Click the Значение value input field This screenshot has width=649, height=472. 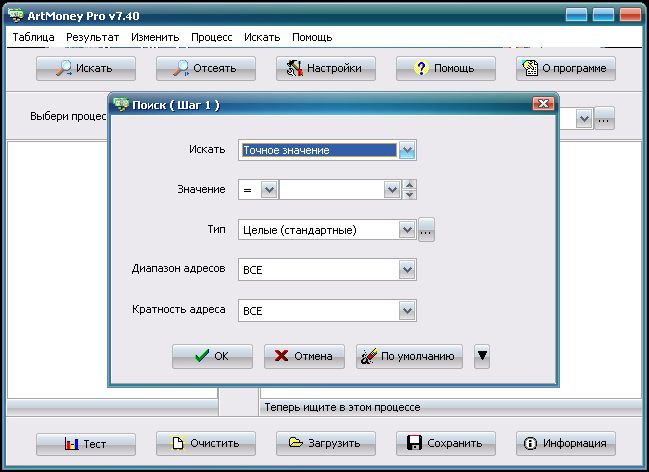tap(332, 190)
